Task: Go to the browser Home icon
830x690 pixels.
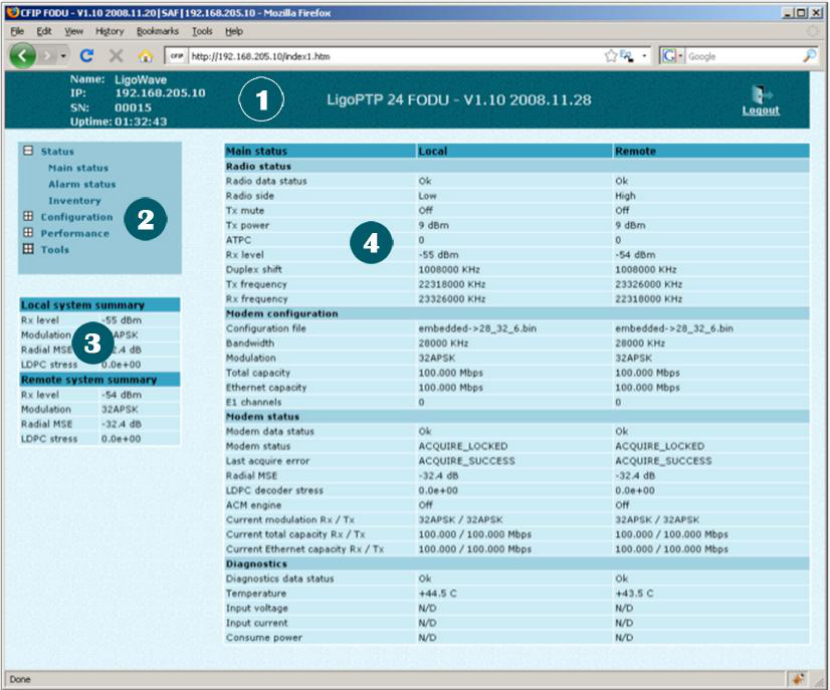Action: pyautogui.click(x=145, y=57)
